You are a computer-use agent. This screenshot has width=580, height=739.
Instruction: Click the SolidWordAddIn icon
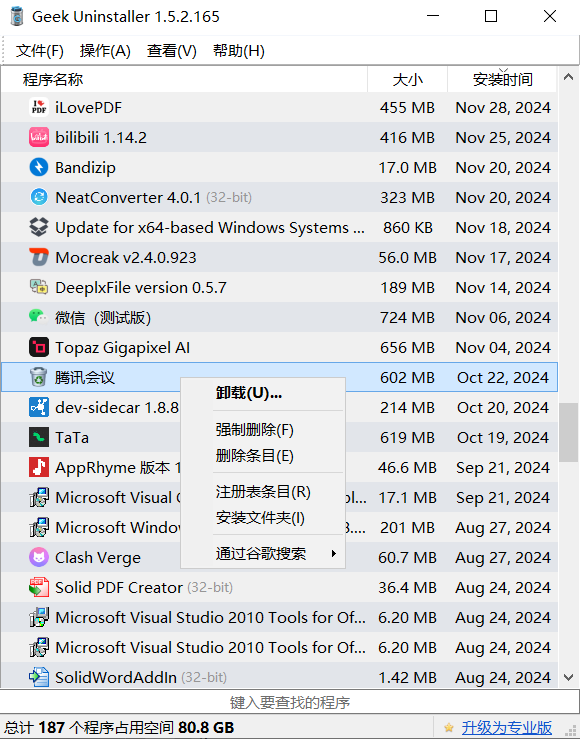(39, 677)
